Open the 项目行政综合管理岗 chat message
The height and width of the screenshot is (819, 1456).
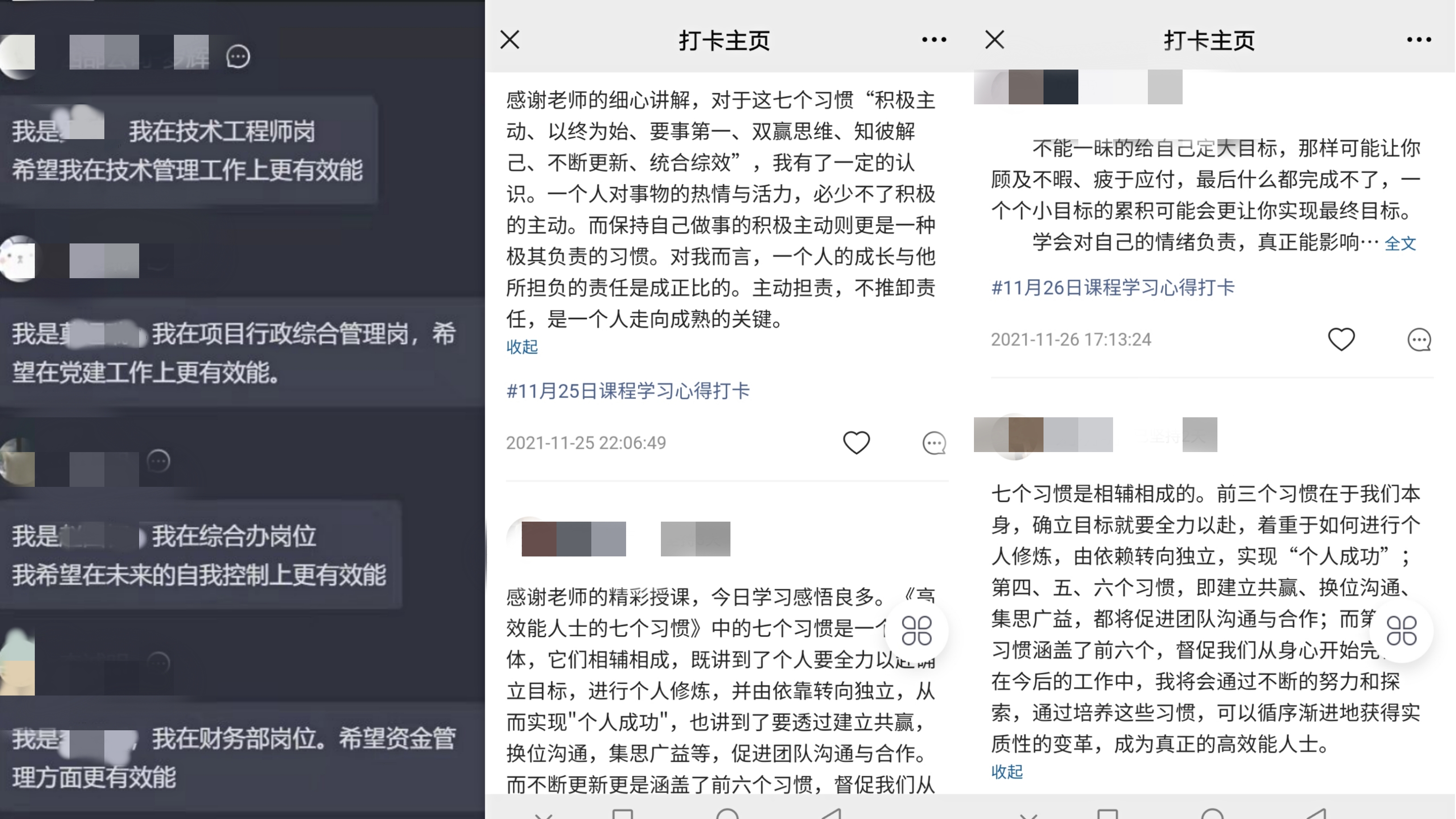point(242,353)
